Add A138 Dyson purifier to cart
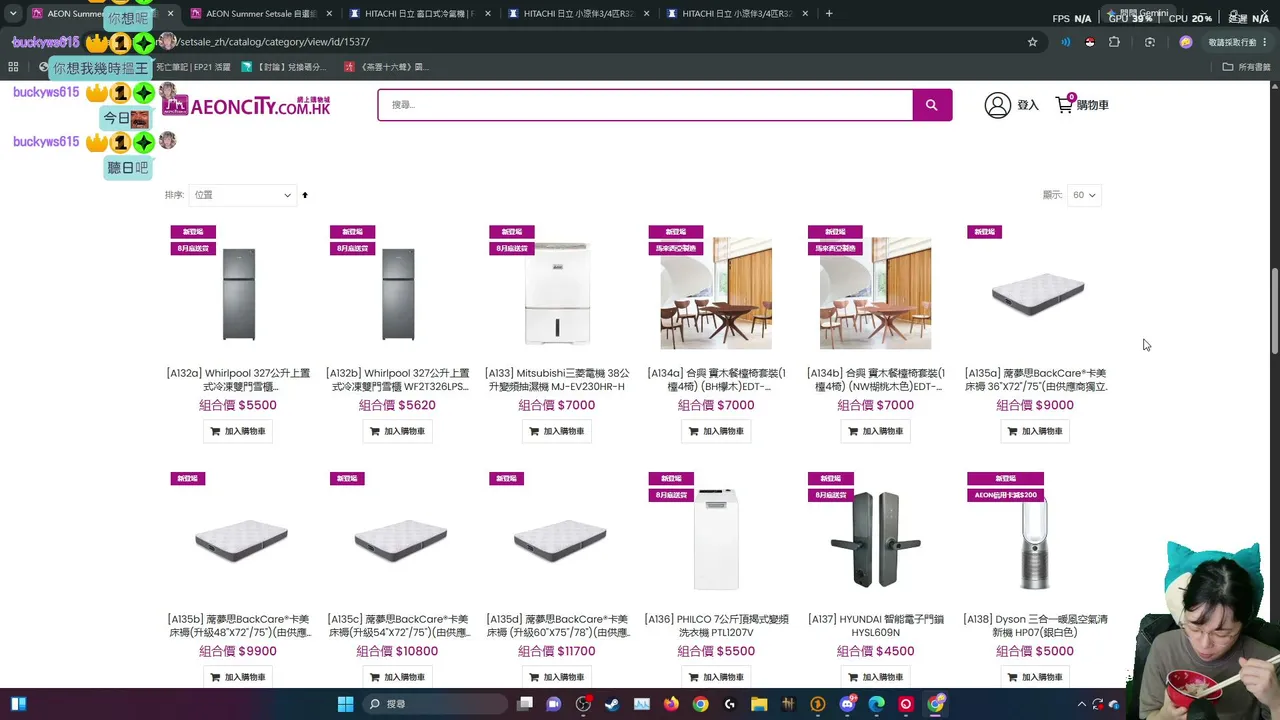Screen dimensions: 1280x720 coord(1035,677)
